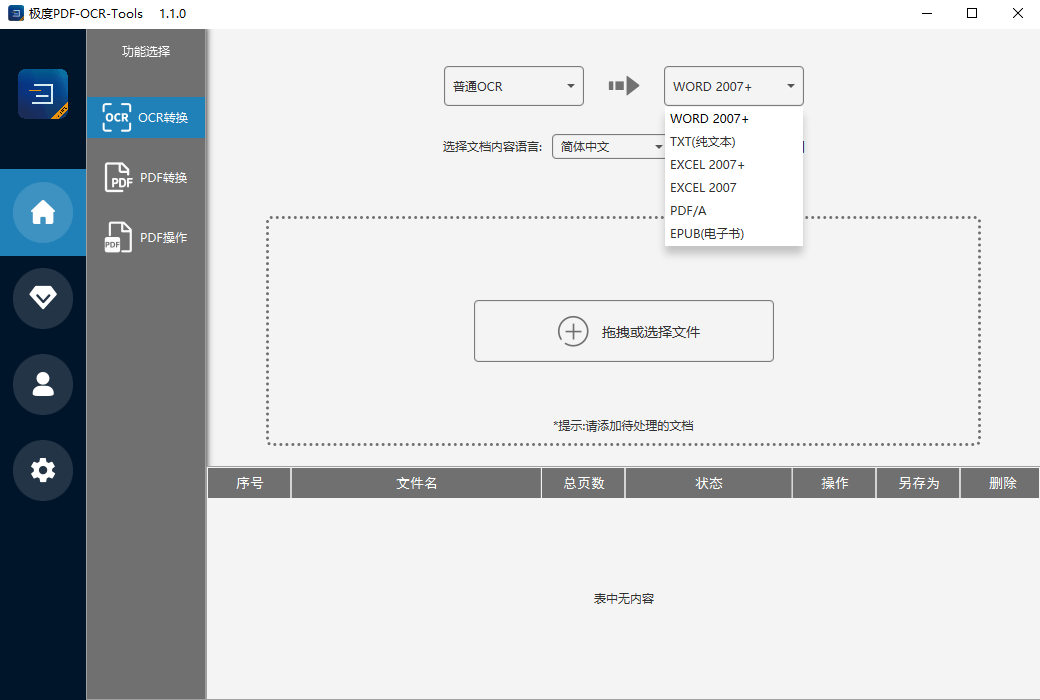The image size is (1040, 700).
Task: Click the plus circle add-file icon
Action: pos(573,331)
